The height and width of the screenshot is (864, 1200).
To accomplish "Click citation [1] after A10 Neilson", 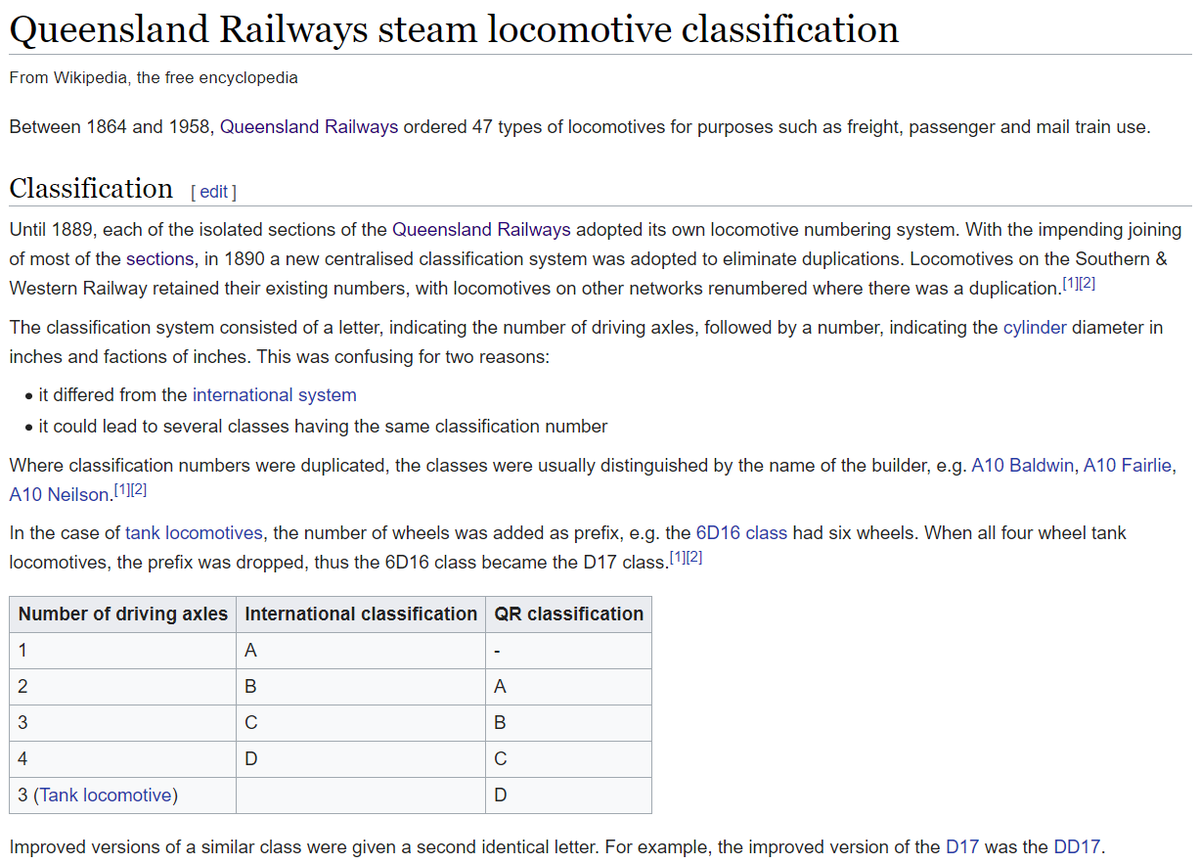I will point(123,490).
